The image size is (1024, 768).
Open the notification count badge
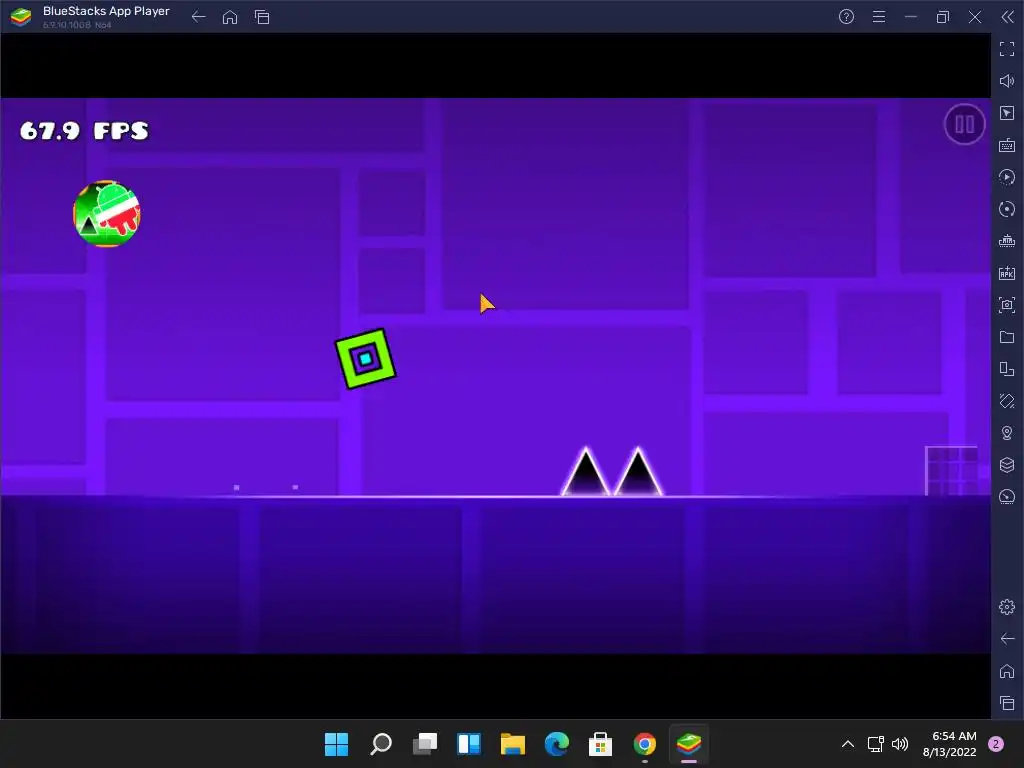(996, 744)
